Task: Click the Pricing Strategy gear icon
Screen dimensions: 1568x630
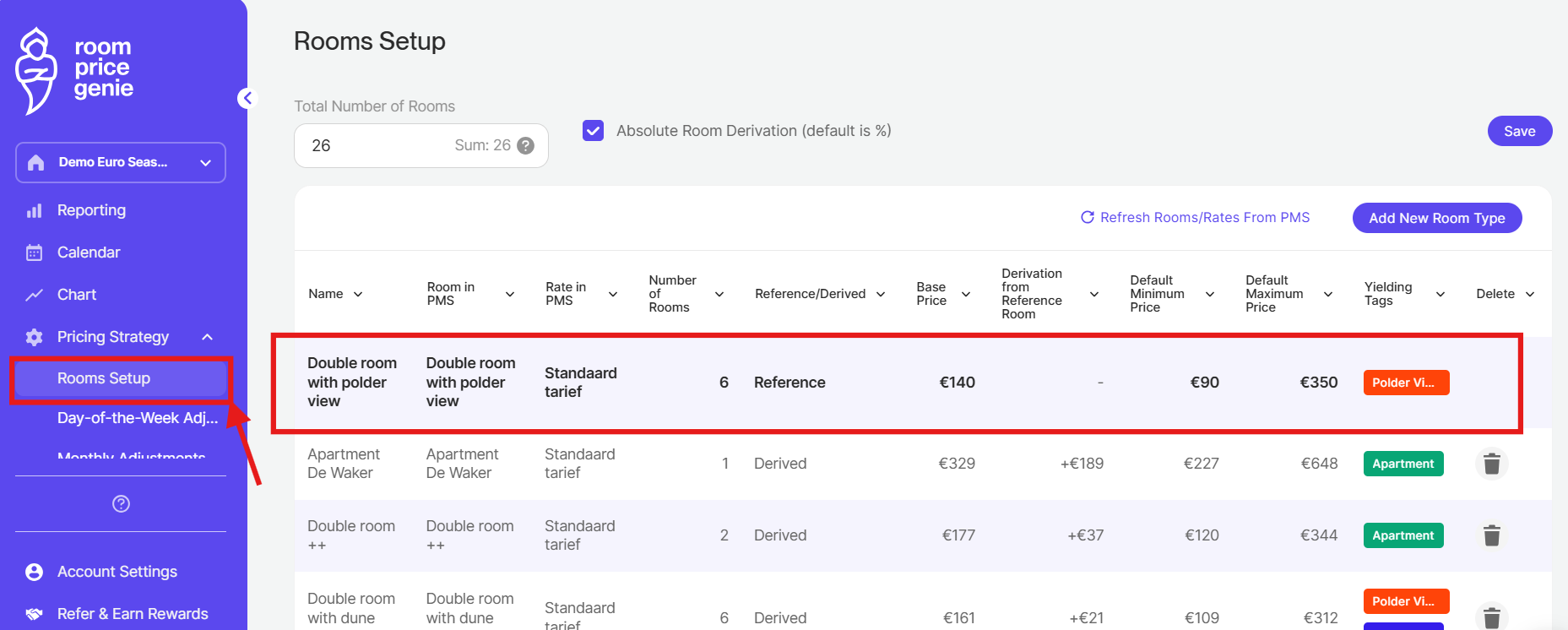Action: [x=34, y=337]
